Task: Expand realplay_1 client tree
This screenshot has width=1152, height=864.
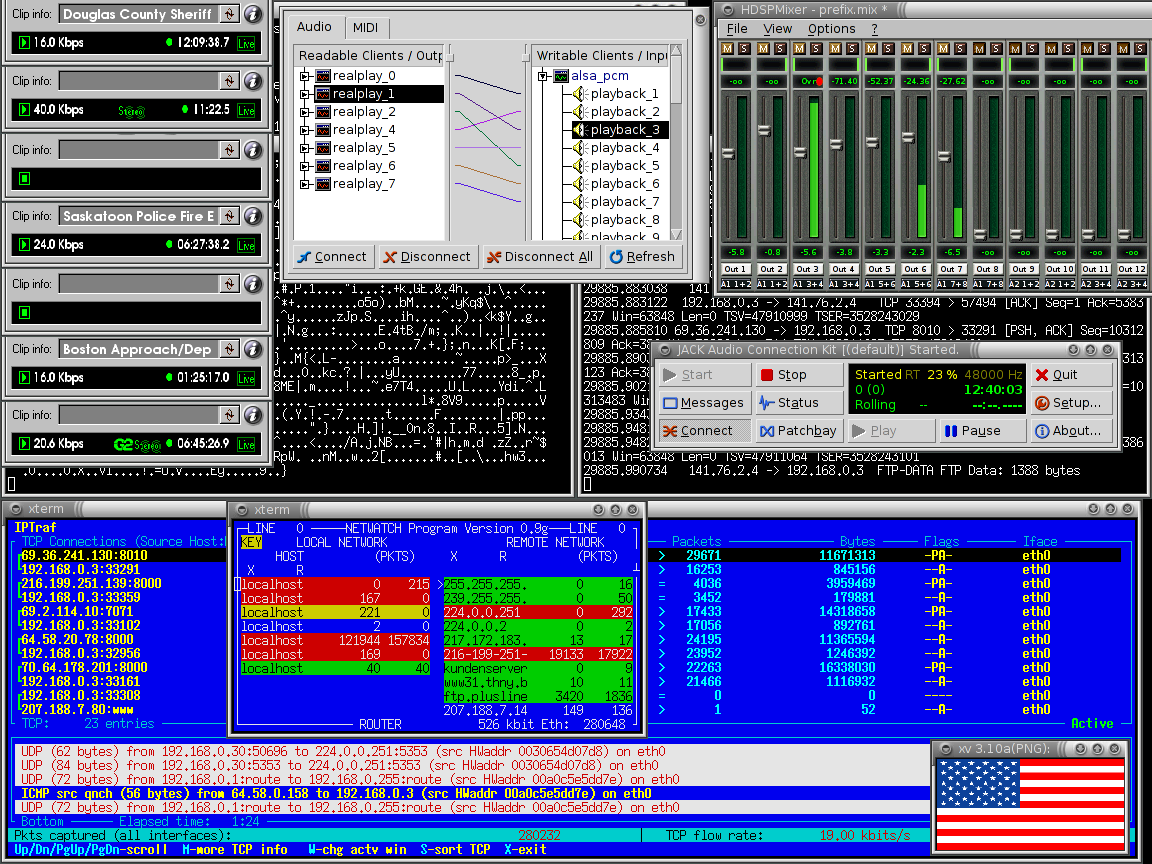Action: [x=304, y=94]
